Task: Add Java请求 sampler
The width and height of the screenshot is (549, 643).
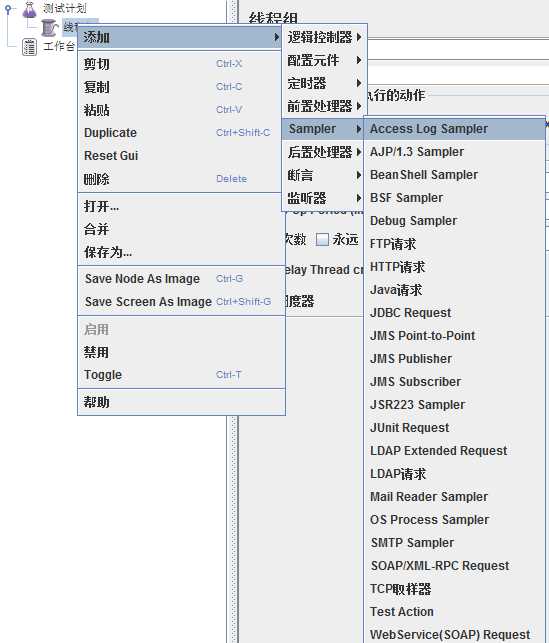Action: point(454,290)
